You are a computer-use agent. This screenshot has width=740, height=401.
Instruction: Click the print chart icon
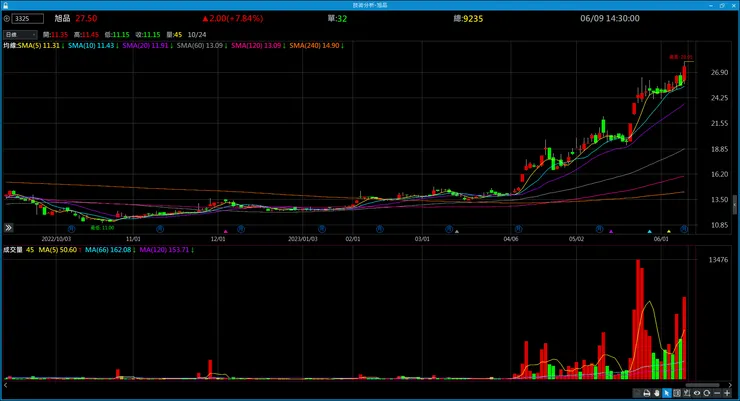647,393
